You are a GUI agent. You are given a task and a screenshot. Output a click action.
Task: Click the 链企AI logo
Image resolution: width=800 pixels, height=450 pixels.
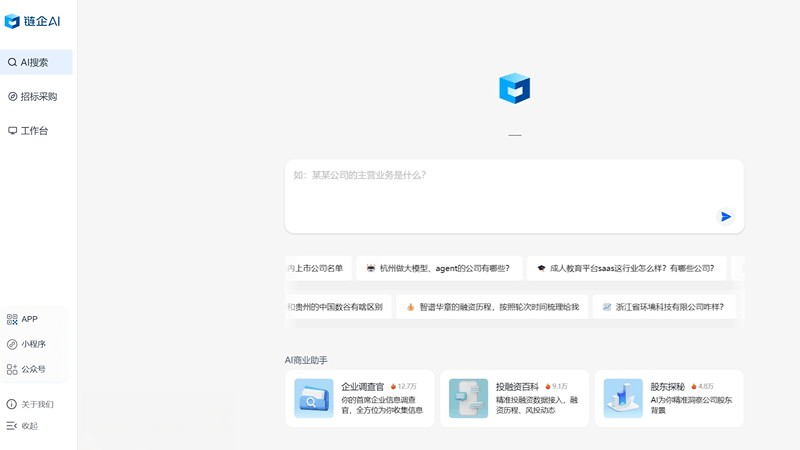pyautogui.click(x=33, y=21)
